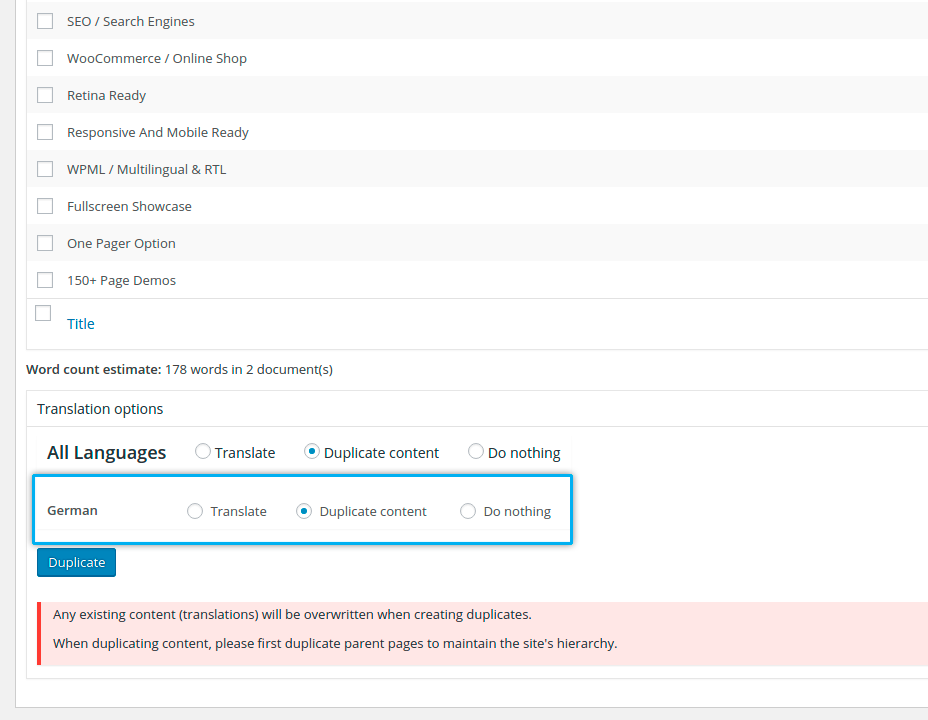Check the SEO / Search Engines checkbox

tap(45, 21)
